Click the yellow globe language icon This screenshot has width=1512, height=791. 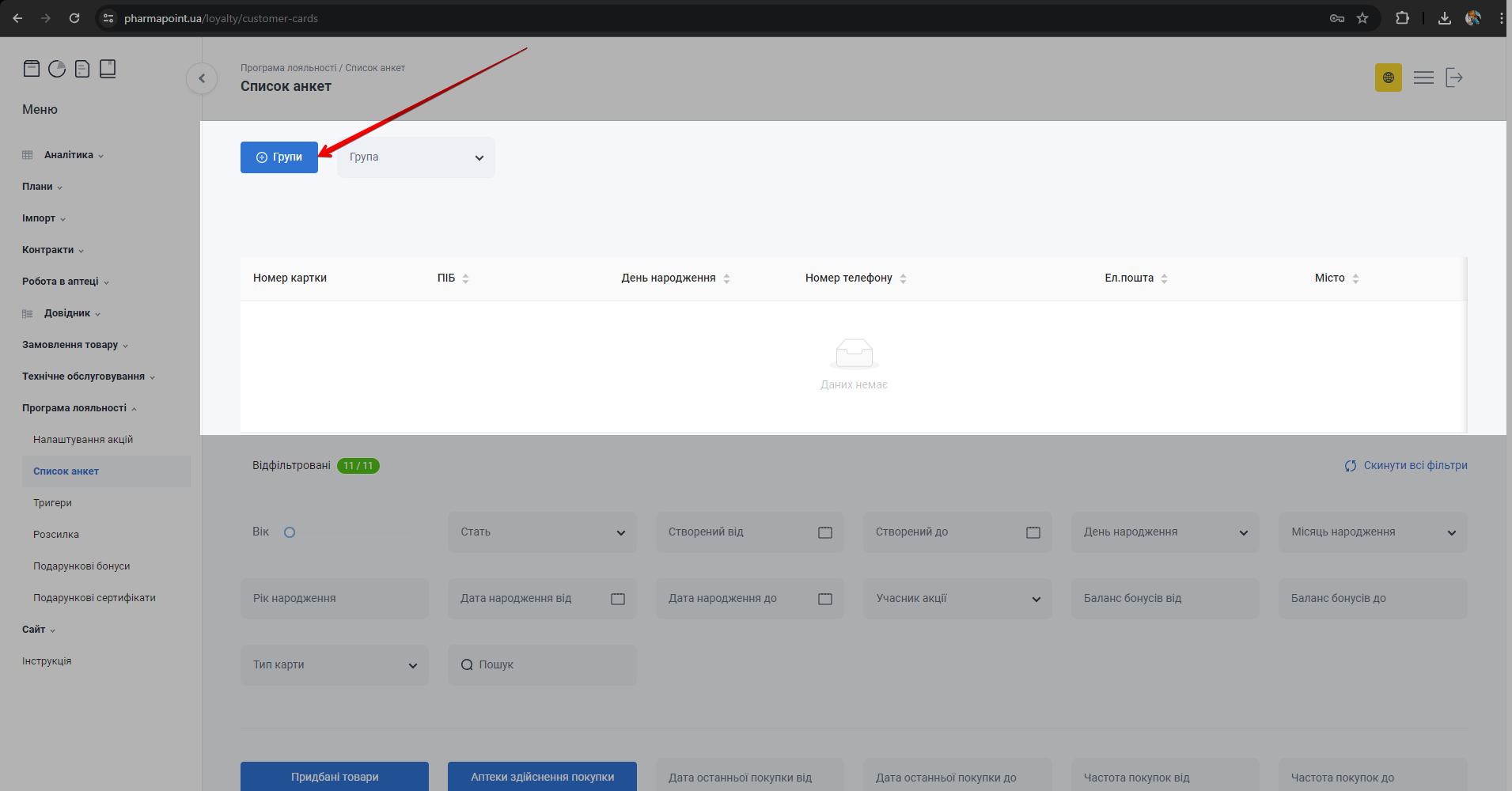[x=1388, y=78]
